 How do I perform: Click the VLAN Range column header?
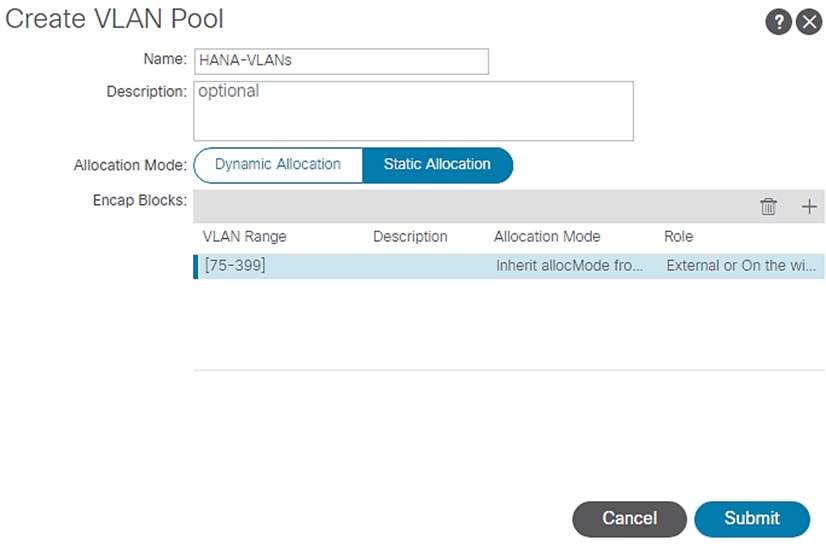click(244, 237)
